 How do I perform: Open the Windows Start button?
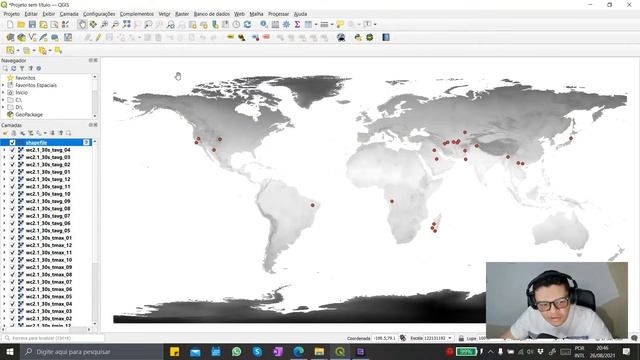click(x=10, y=351)
